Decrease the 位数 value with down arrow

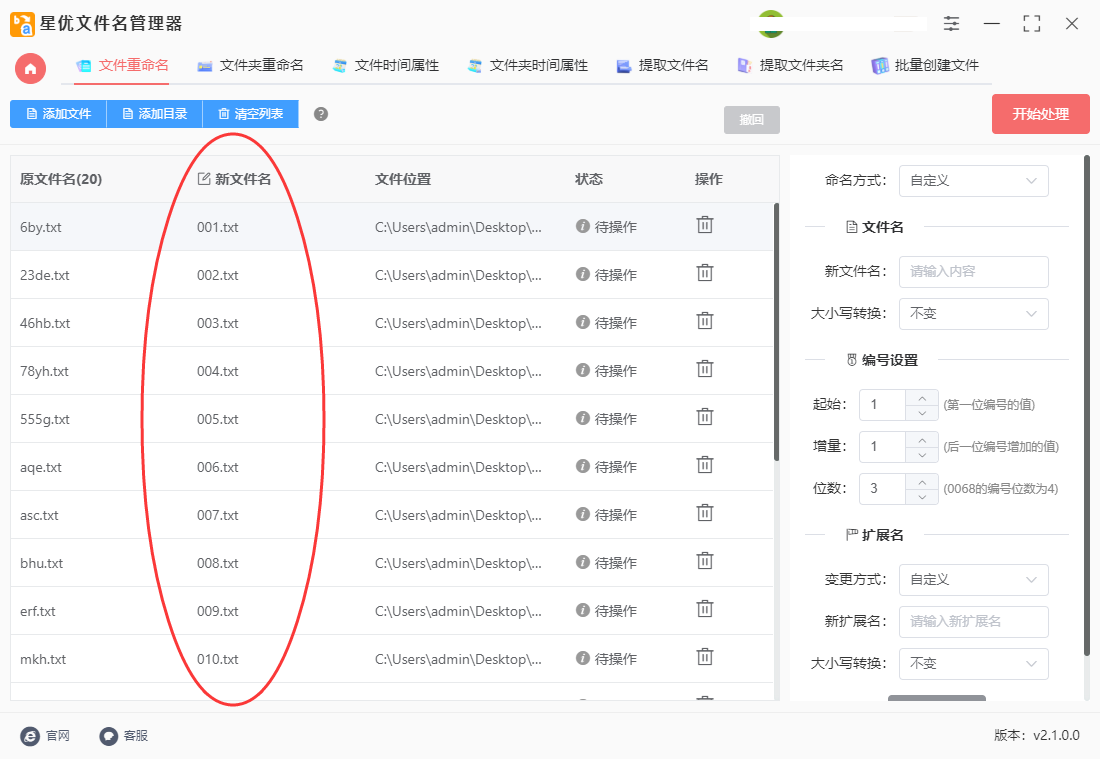tap(922, 497)
